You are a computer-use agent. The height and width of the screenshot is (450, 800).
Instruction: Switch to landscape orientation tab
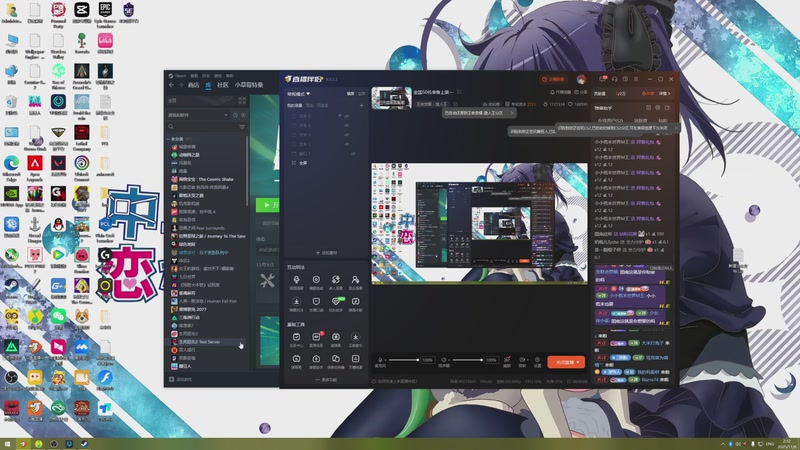tap(351, 94)
